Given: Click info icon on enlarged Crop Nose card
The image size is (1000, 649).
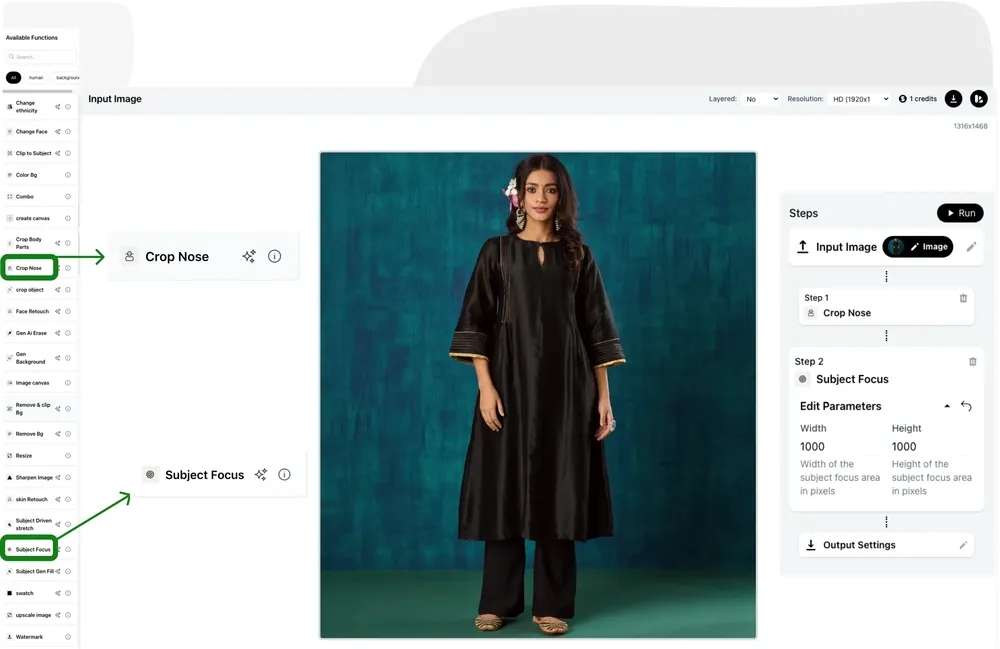Looking at the screenshot, I should point(274,256).
